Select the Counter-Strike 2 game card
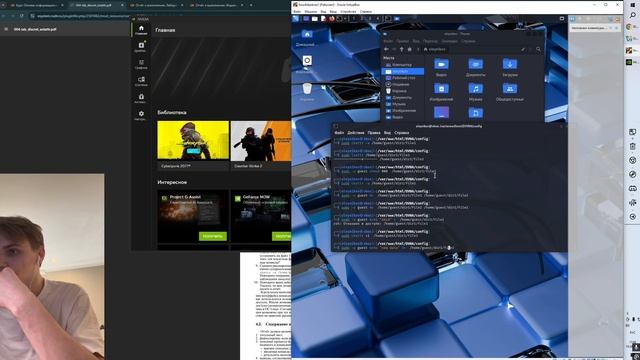 tap(261, 145)
